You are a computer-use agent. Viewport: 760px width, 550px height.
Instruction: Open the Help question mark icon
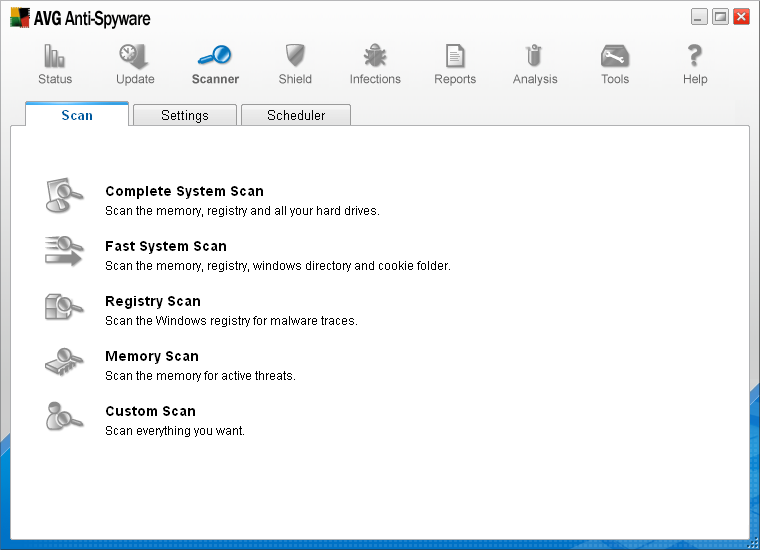click(x=695, y=55)
